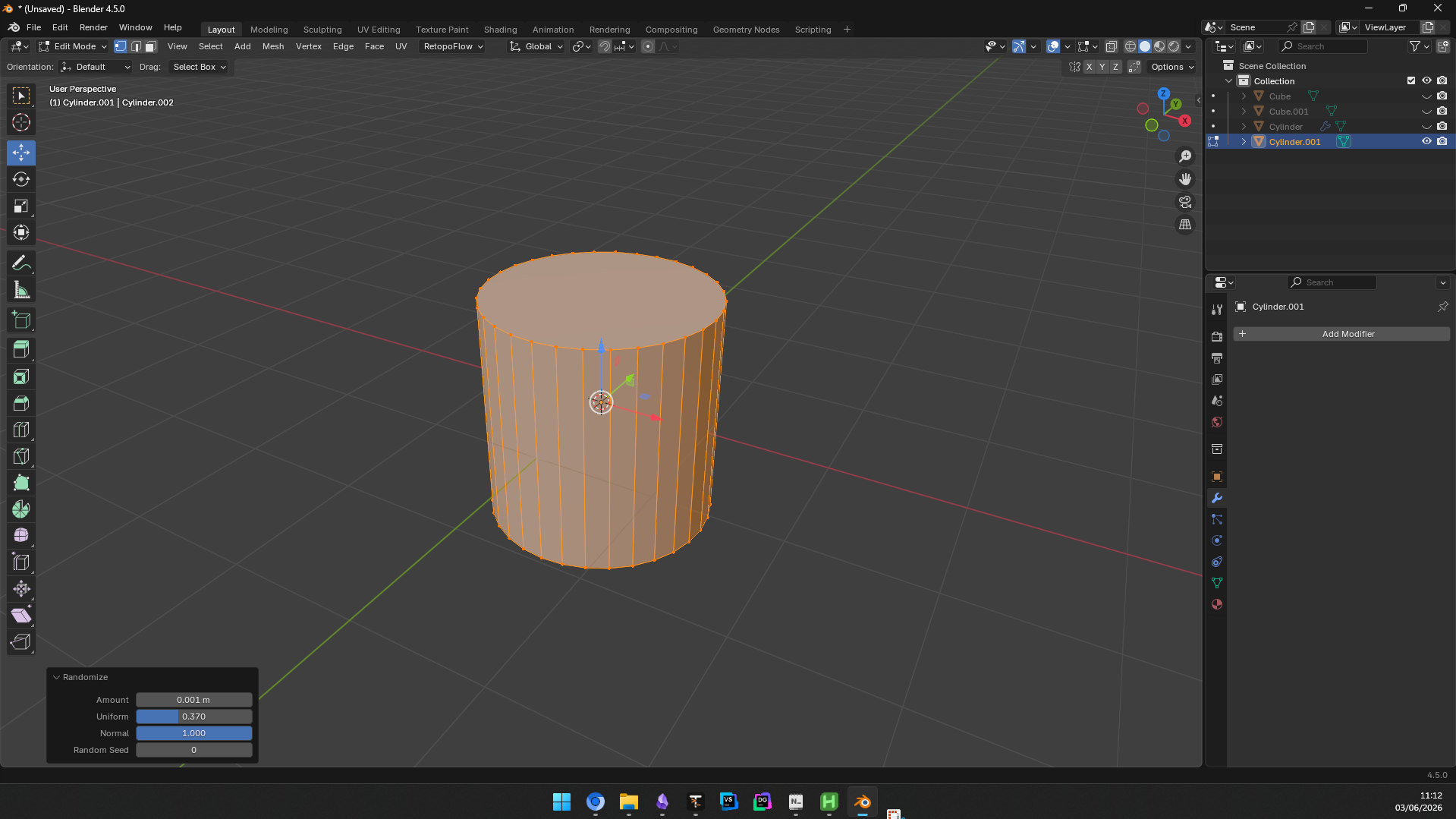The width and height of the screenshot is (1456, 819).
Task: Click the Zoom viewport magnifier icon
Action: 1185,156
